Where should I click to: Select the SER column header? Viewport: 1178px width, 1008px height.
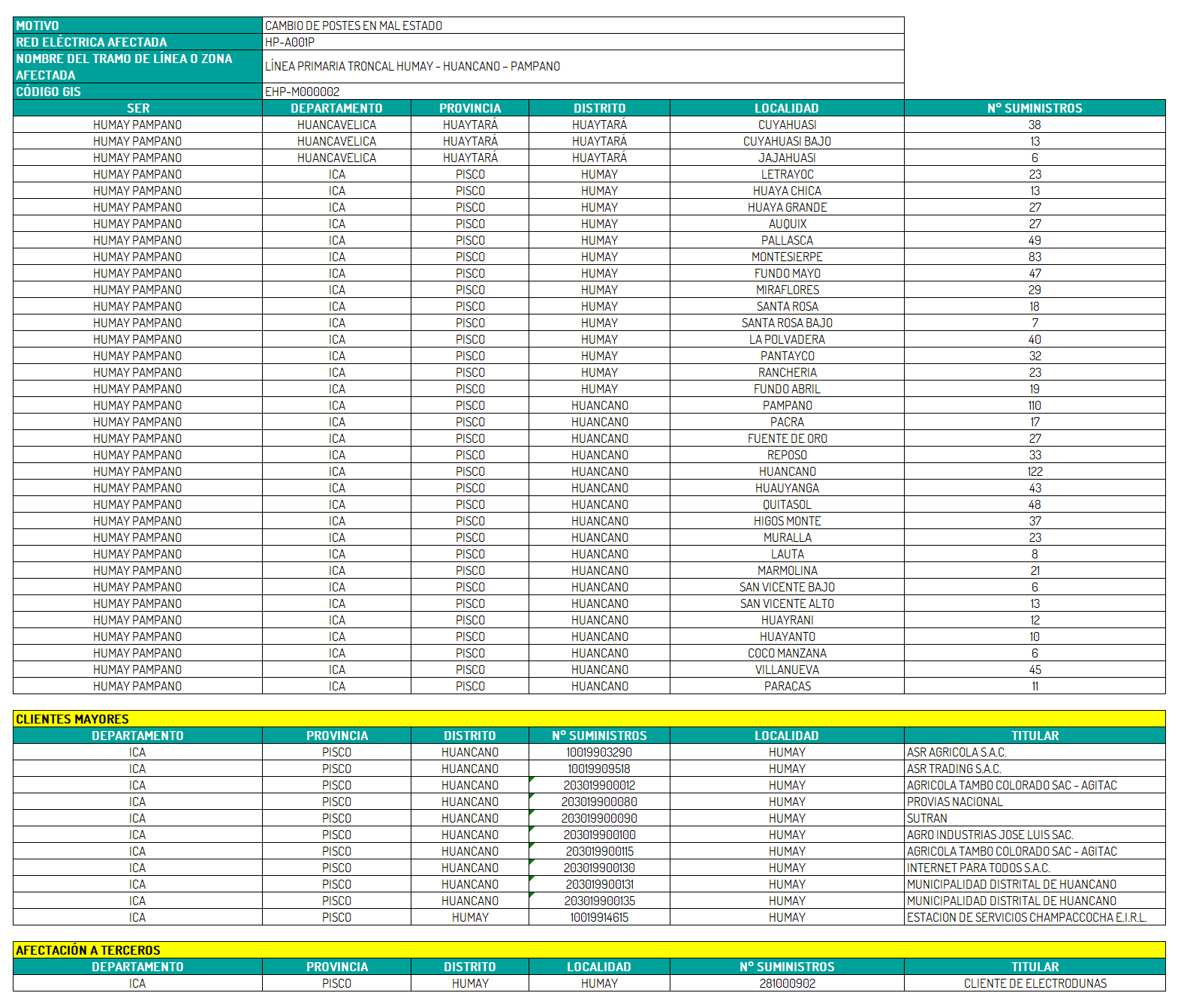coord(137,108)
